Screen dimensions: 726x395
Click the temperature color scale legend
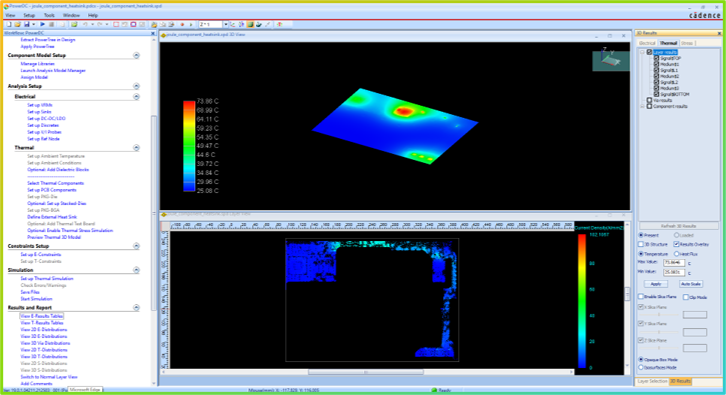[201, 146]
